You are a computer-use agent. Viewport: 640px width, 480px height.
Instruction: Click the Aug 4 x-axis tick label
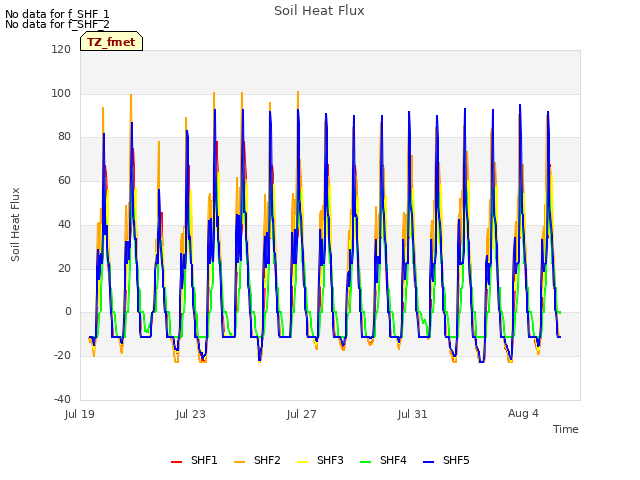tap(523, 413)
